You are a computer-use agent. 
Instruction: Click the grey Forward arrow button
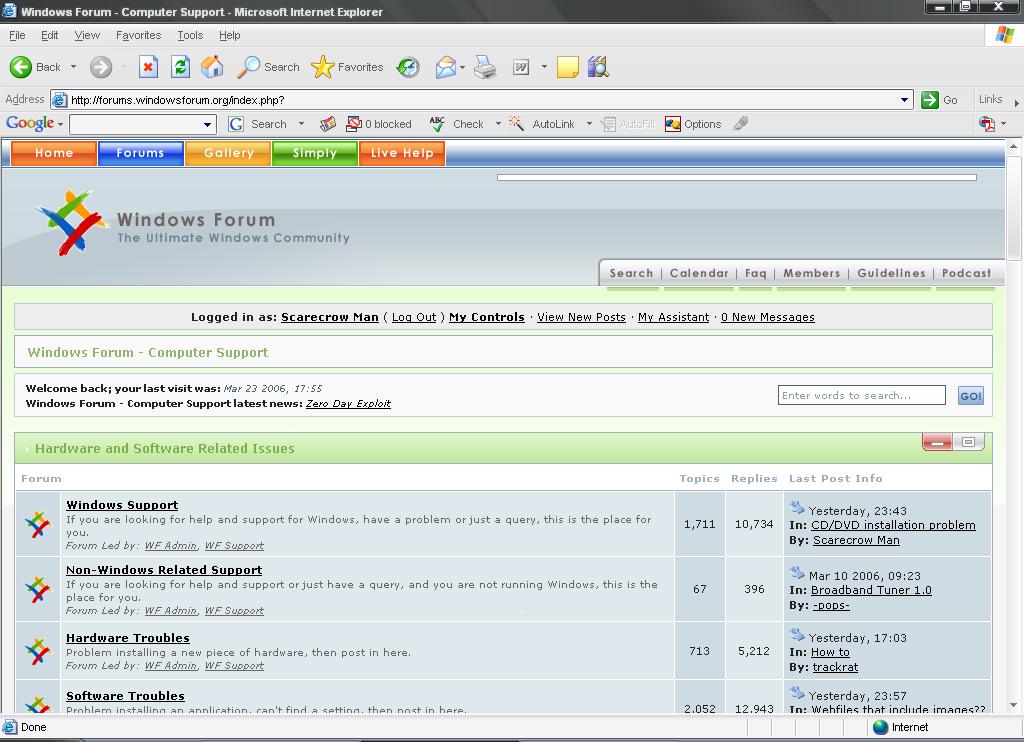(101, 67)
